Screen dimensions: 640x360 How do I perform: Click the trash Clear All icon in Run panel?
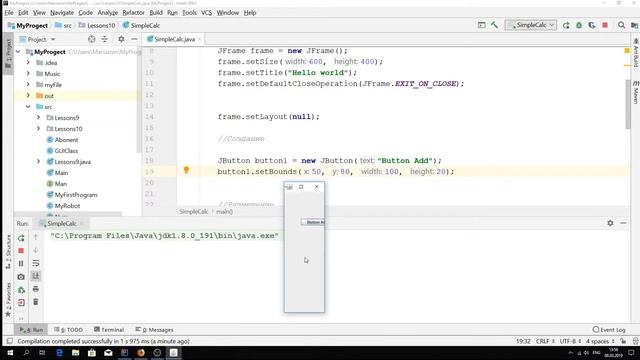[x=36, y=302]
